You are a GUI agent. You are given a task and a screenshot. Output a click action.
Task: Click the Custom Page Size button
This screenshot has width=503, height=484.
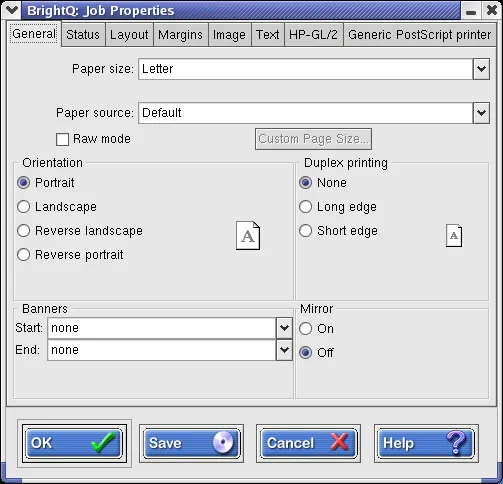click(x=313, y=139)
